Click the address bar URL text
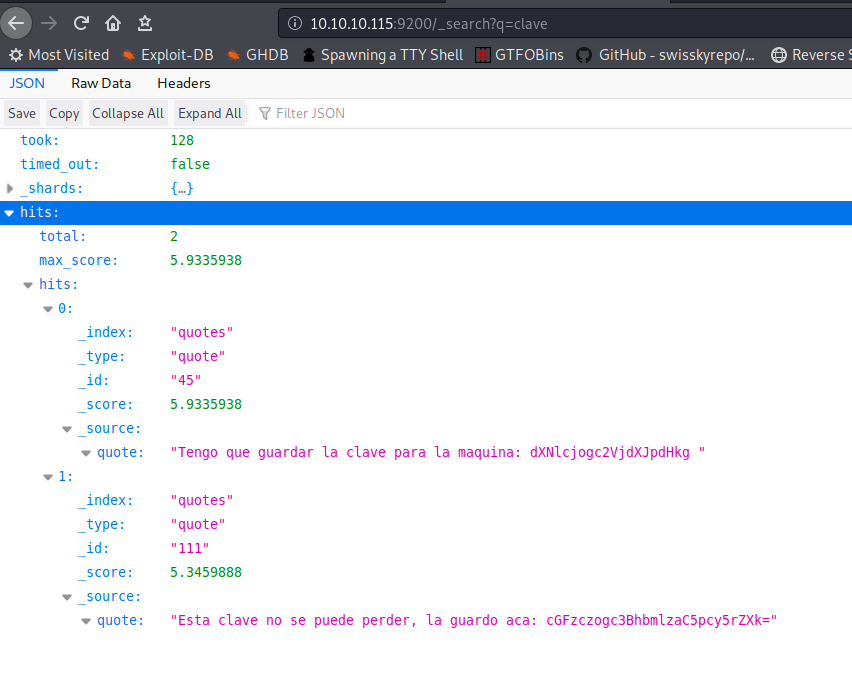The width and height of the screenshot is (852, 675). coord(429,24)
